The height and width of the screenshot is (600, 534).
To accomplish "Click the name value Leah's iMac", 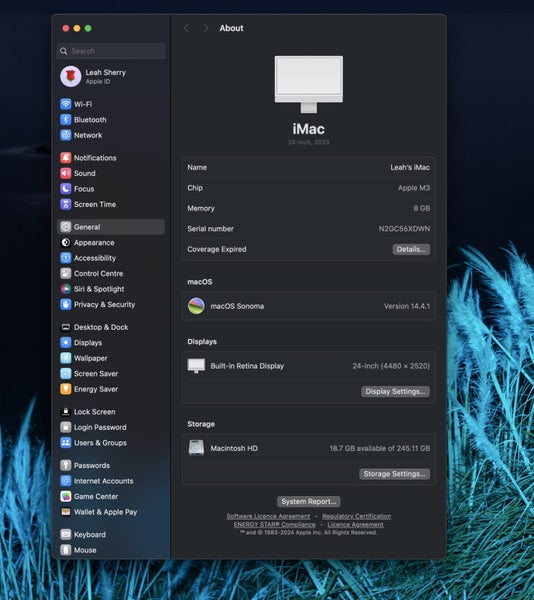I will coord(410,167).
